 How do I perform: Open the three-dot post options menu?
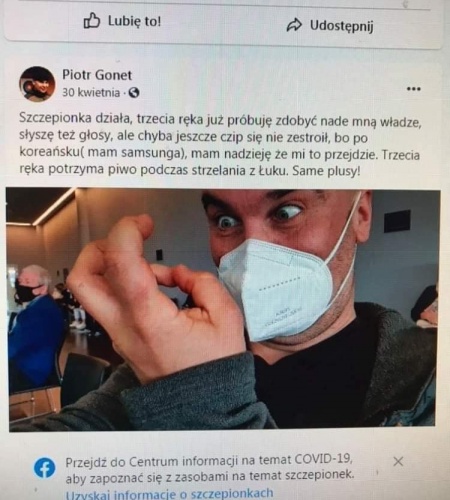point(414,89)
